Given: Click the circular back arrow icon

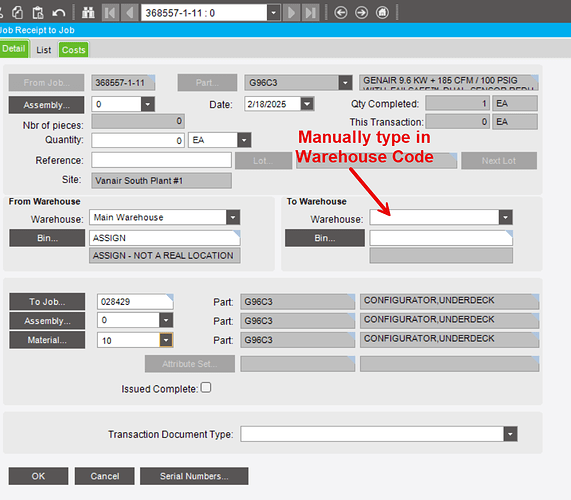Looking at the screenshot, I should [341, 13].
